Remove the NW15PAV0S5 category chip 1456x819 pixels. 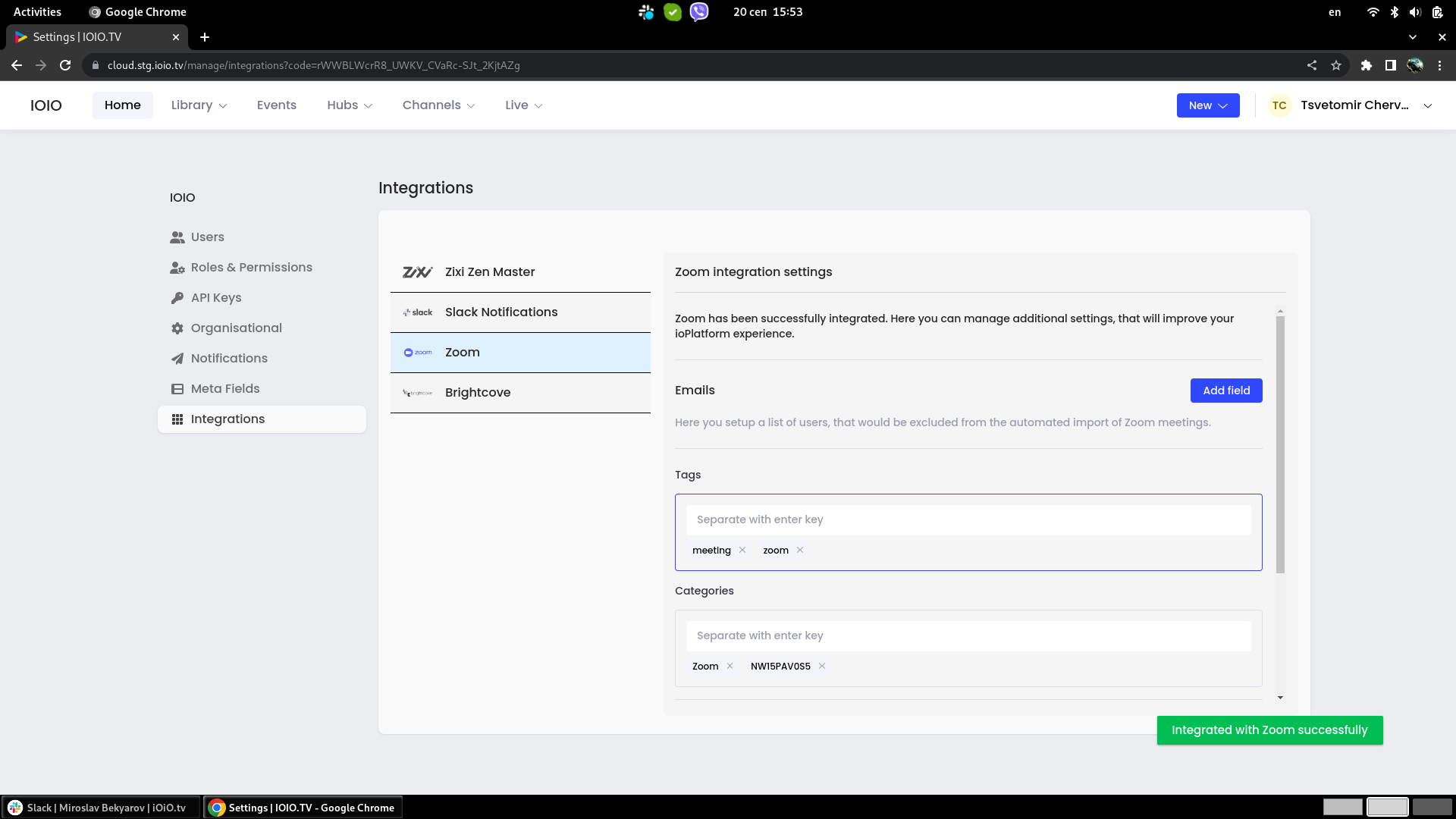point(822,667)
